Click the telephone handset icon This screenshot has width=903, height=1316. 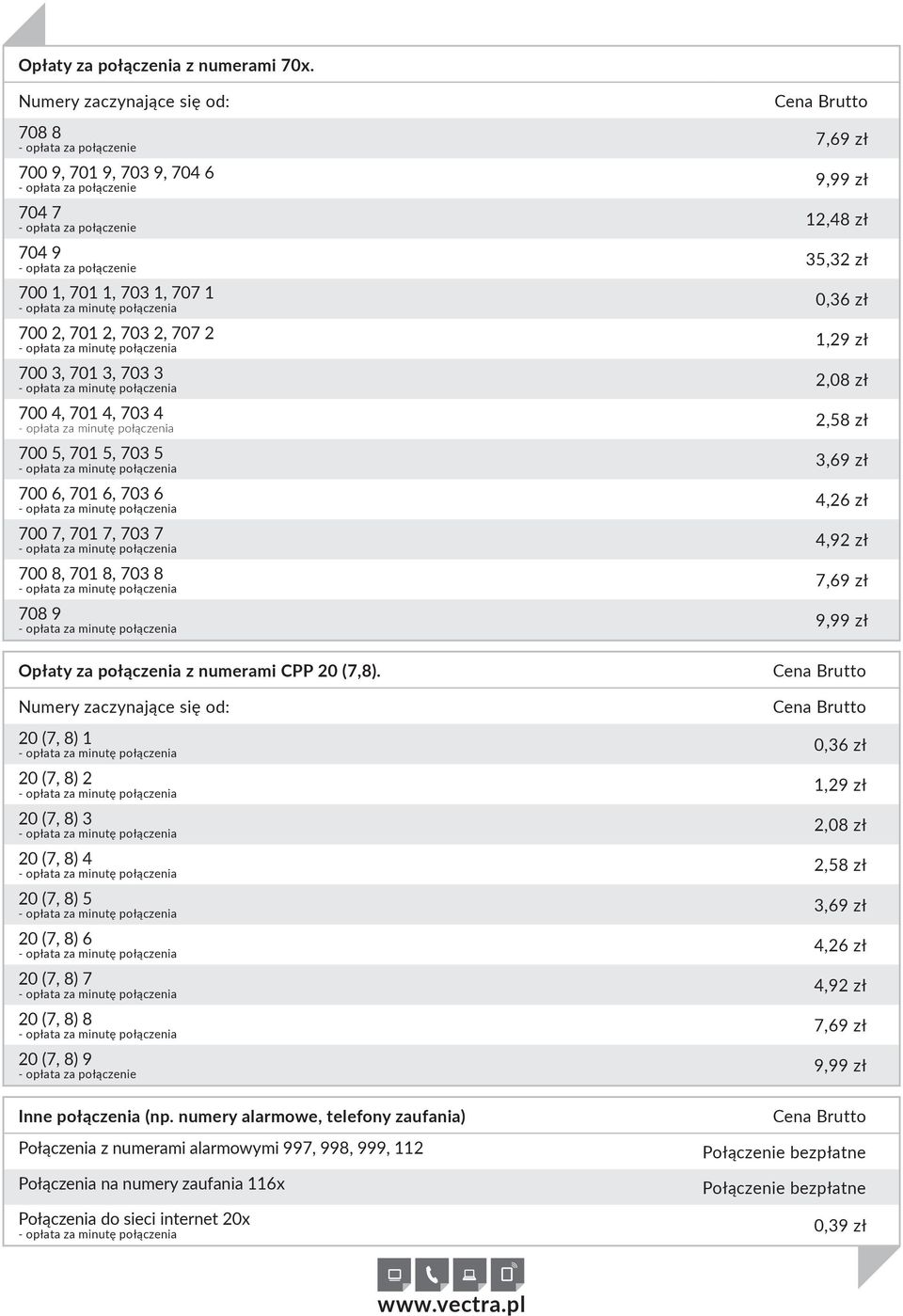pyautogui.click(x=432, y=1275)
